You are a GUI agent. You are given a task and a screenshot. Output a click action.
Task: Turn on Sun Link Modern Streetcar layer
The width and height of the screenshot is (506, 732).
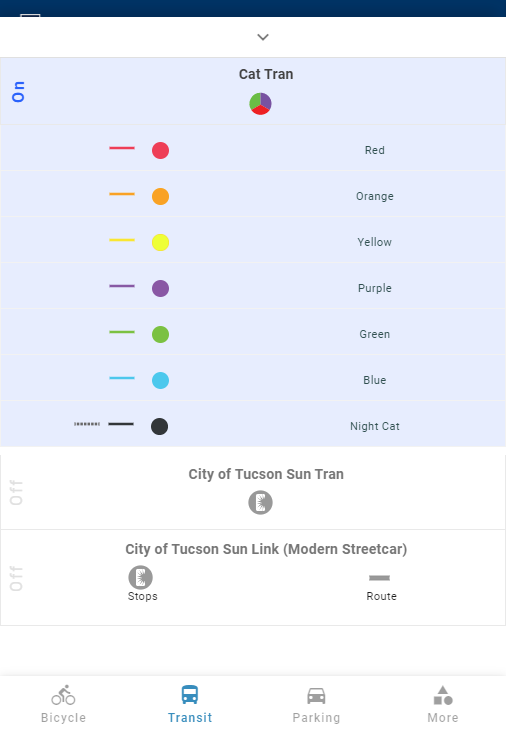pos(16,578)
